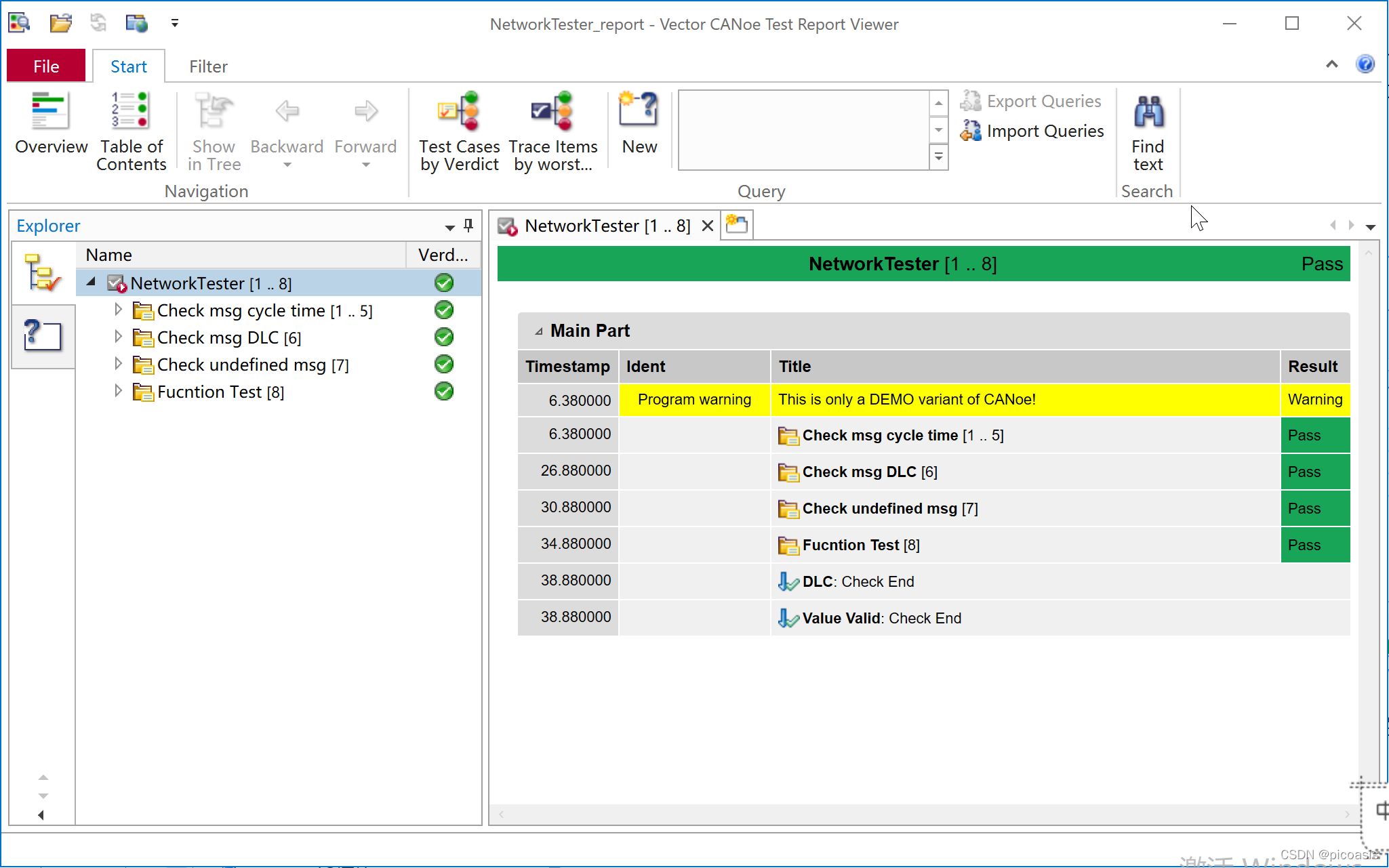Open the Explorer panel options dropdown
The height and width of the screenshot is (868, 1389).
pos(449,227)
